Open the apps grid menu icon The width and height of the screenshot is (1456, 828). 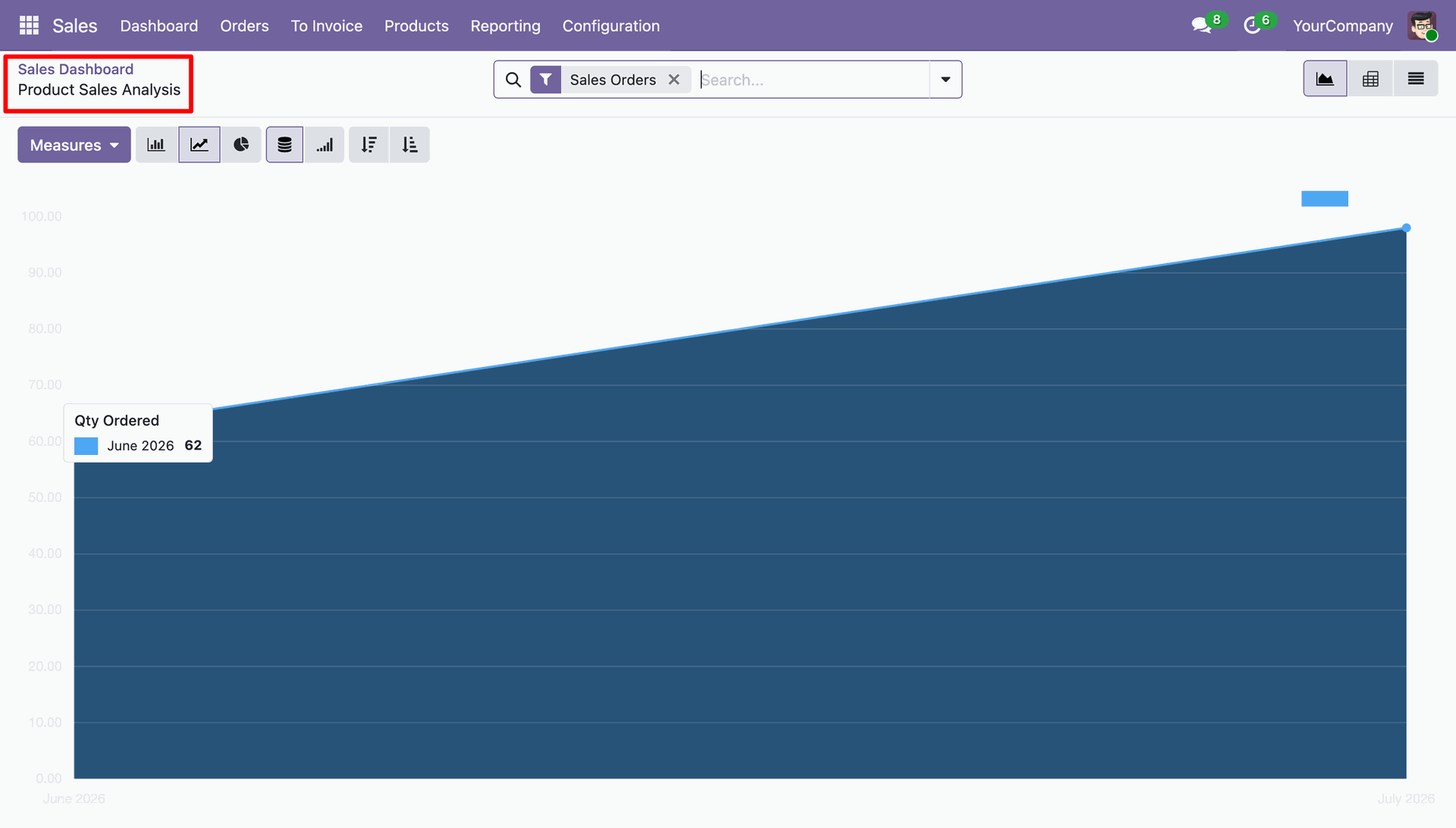[x=29, y=26]
